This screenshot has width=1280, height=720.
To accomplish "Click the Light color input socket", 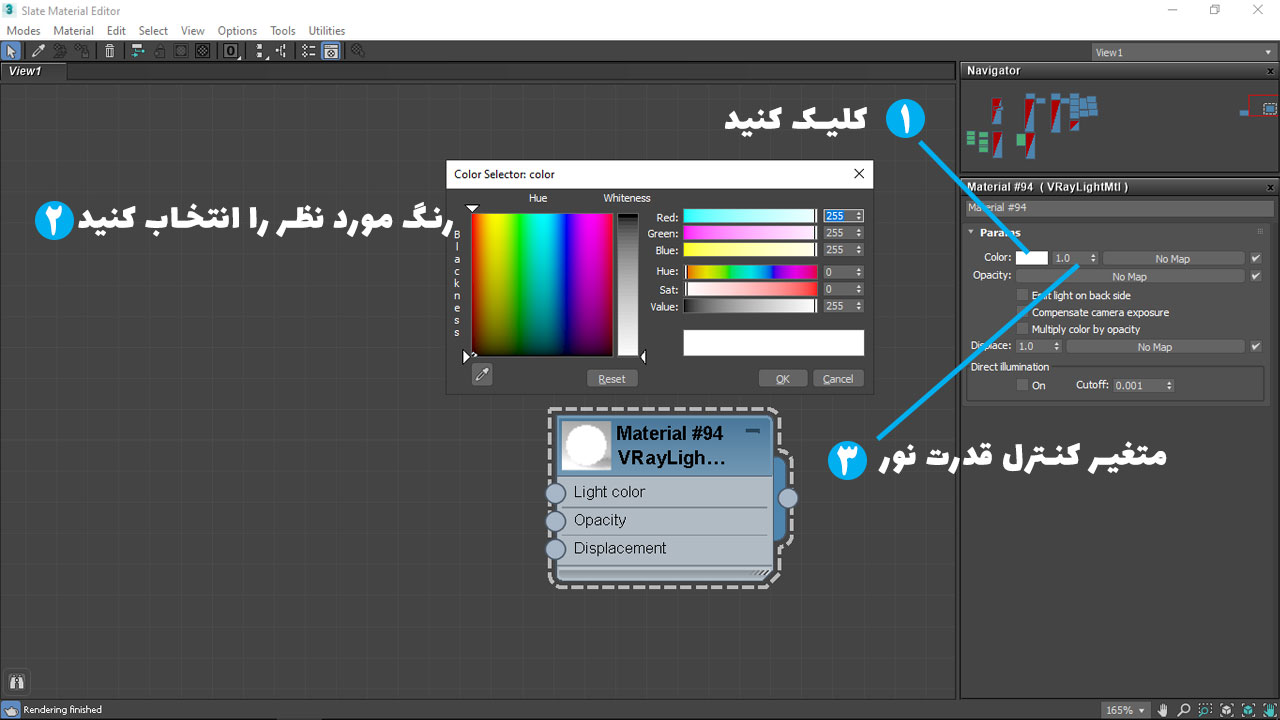I will pos(555,493).
